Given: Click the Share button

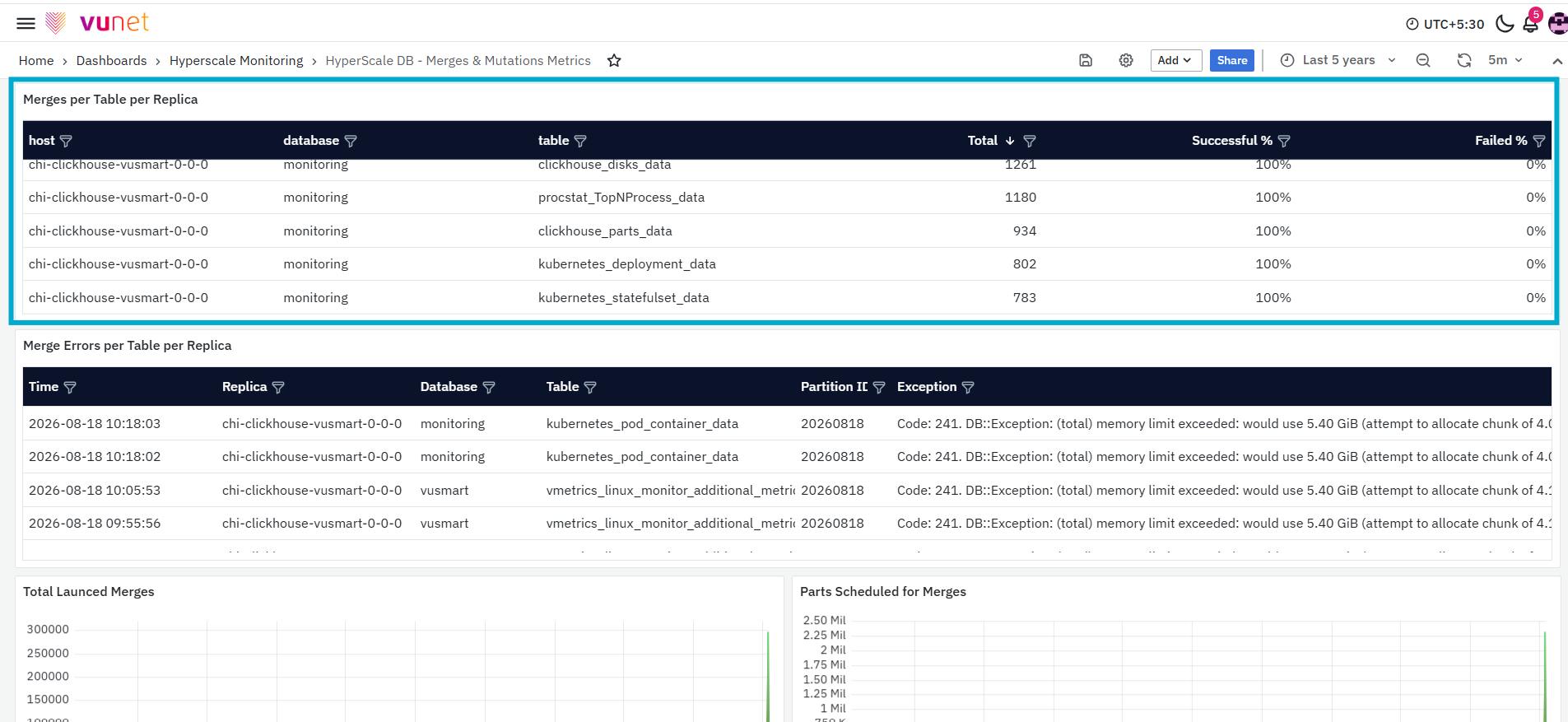Looking at the screenshot, I should (x=1232, y=60).
